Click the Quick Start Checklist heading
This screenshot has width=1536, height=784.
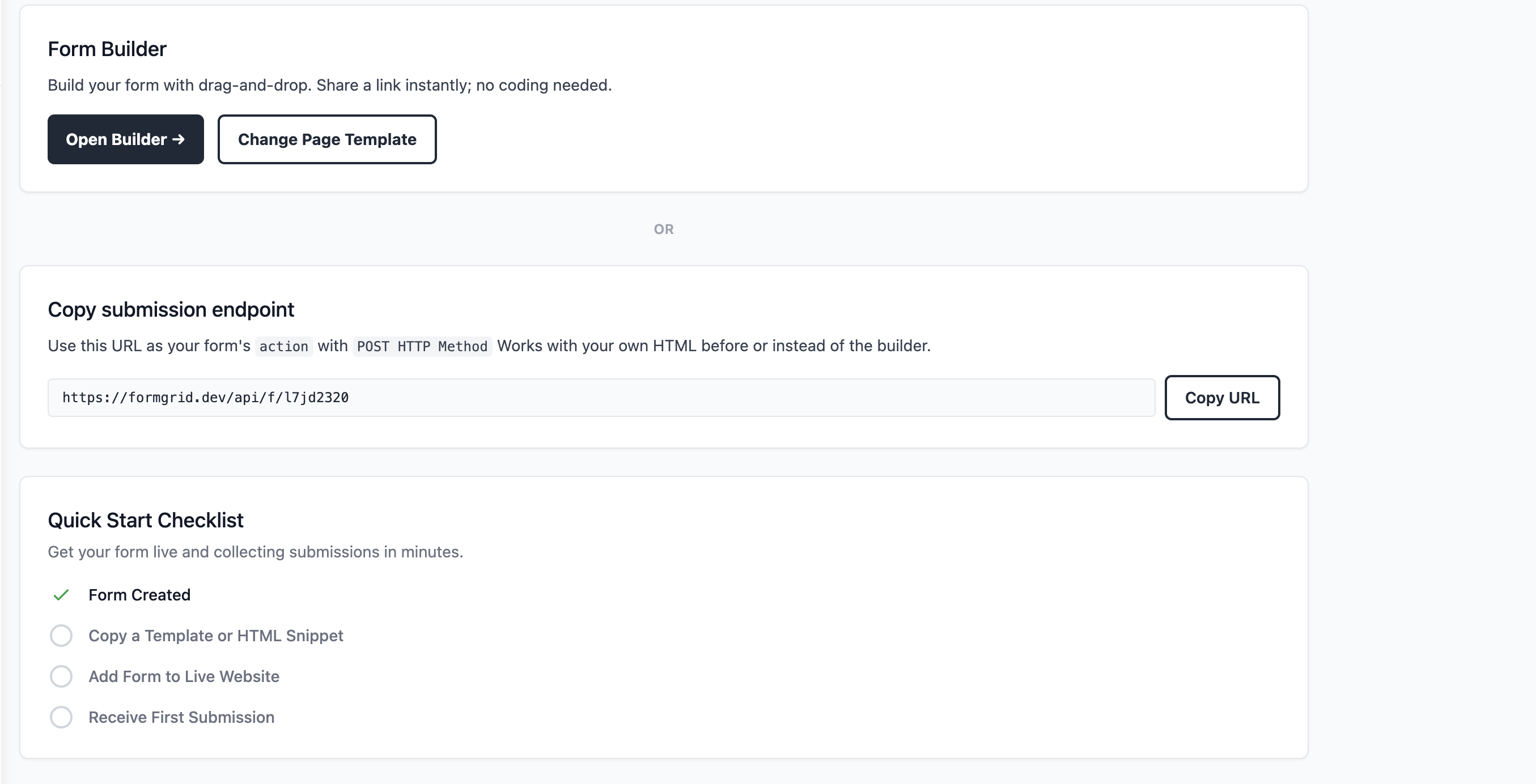[x=146, y=519]
